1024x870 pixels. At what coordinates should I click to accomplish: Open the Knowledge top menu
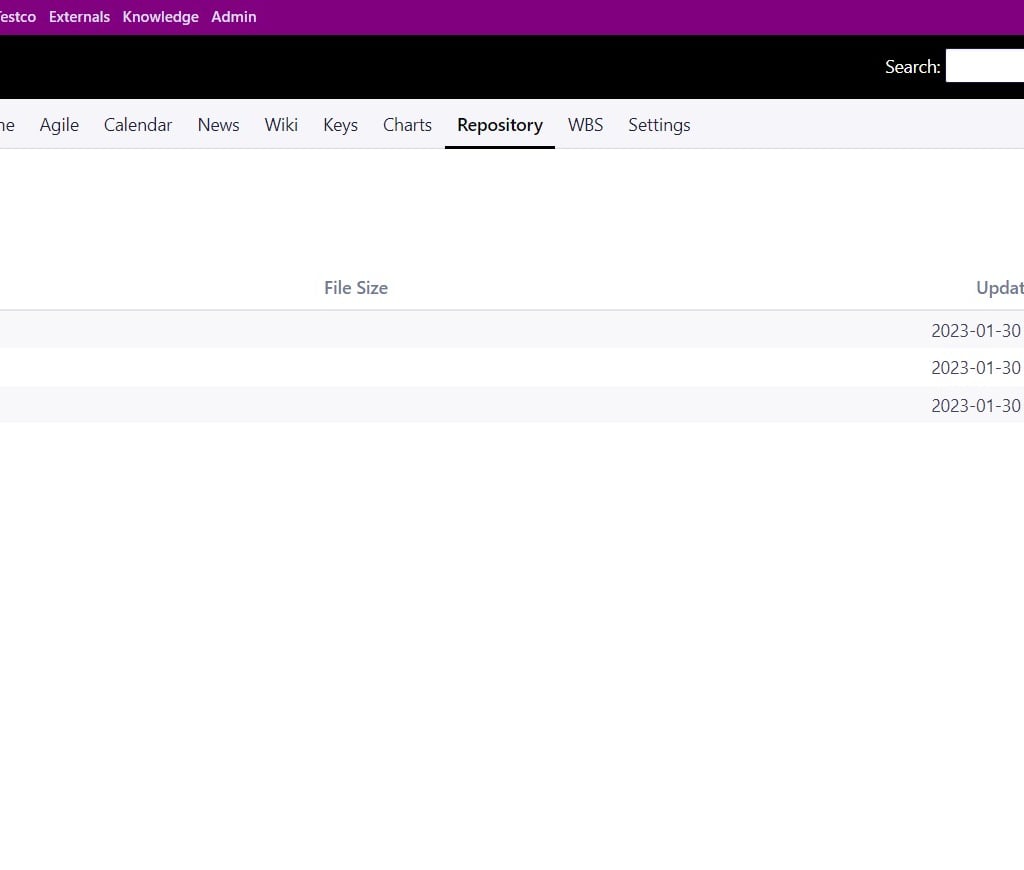pyautogui.click(x=161, y=17)
